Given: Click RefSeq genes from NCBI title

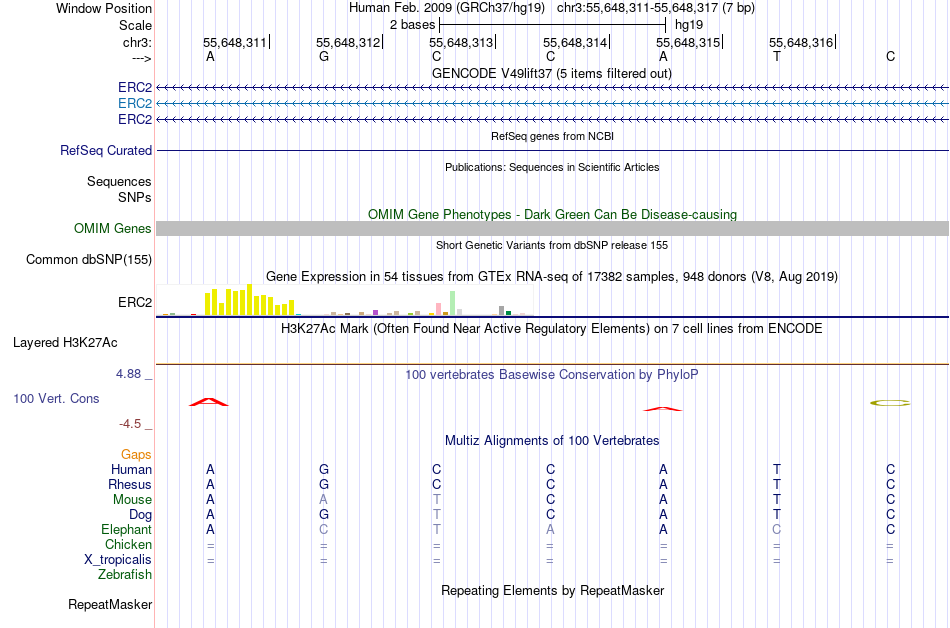Looking at the screenshot, I should [x=552, y=136].
